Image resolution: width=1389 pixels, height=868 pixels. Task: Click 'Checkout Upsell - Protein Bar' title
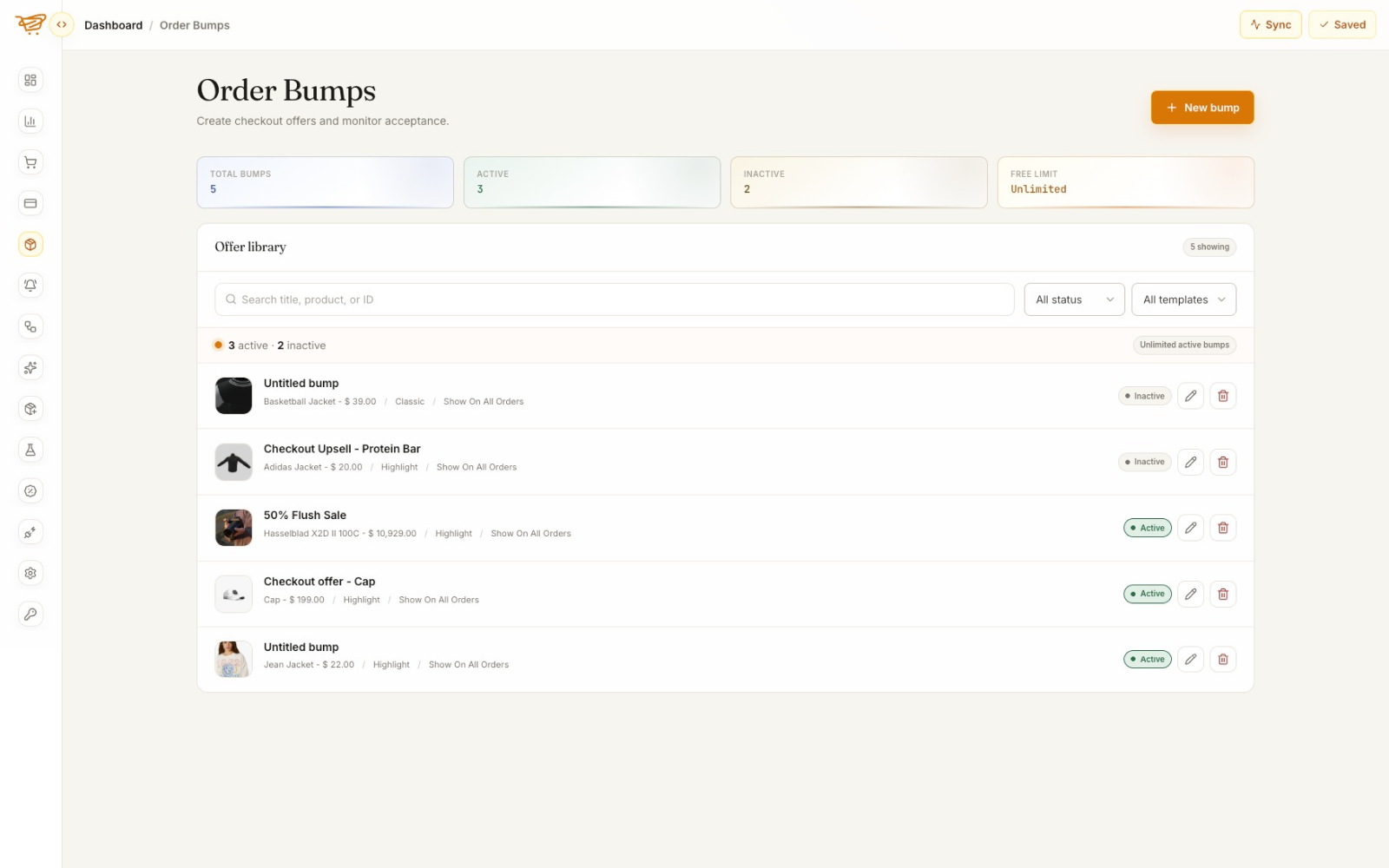click(342, 449)
